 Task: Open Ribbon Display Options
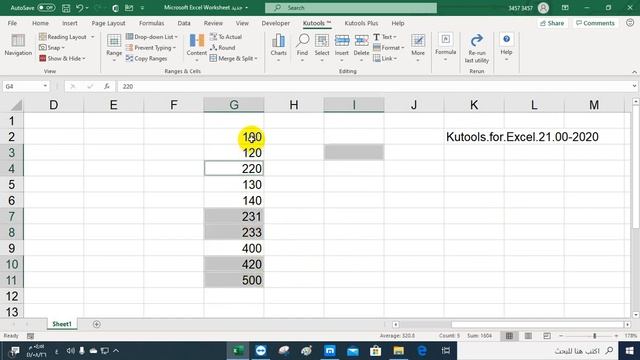tap(565, 8)
